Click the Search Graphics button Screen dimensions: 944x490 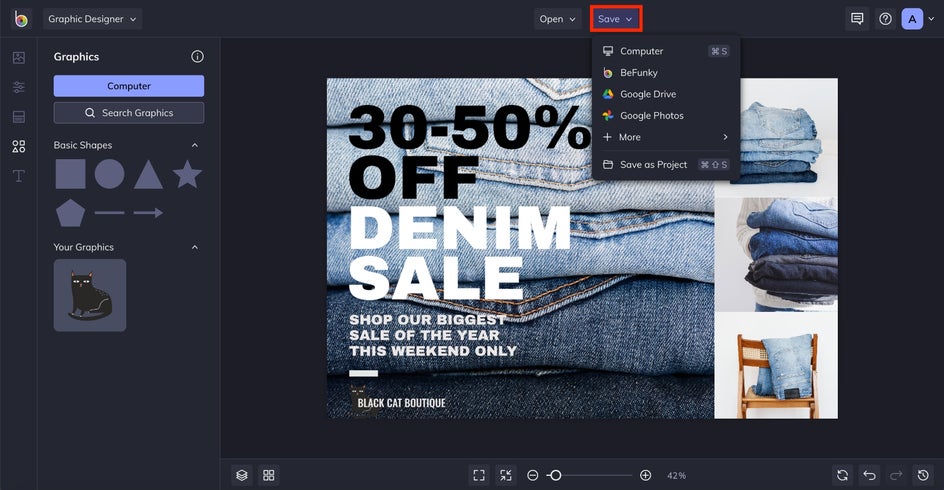(x=129, y=113)
